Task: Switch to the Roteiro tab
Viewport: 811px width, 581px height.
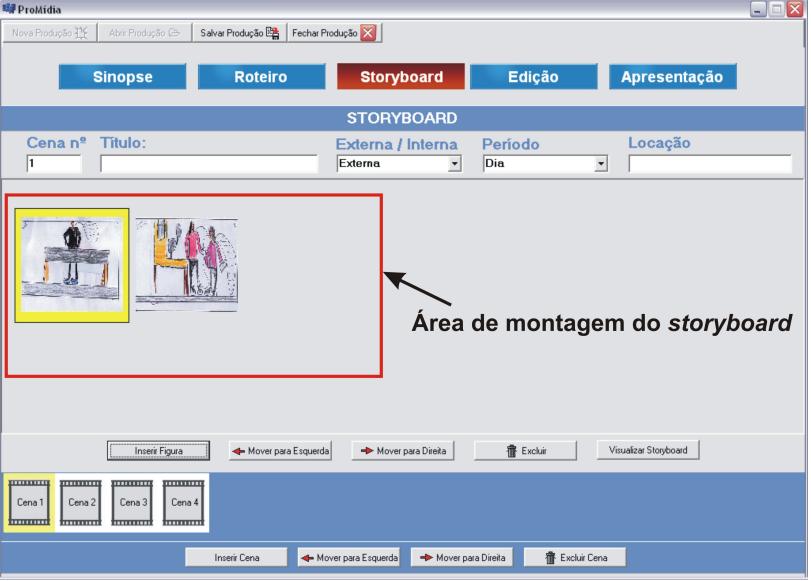Action: point(261,78)
